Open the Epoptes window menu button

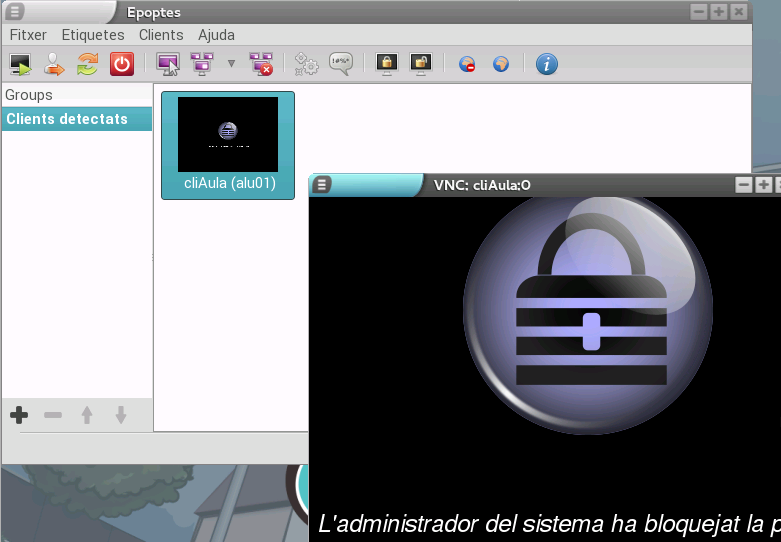[x=17, y=12]
